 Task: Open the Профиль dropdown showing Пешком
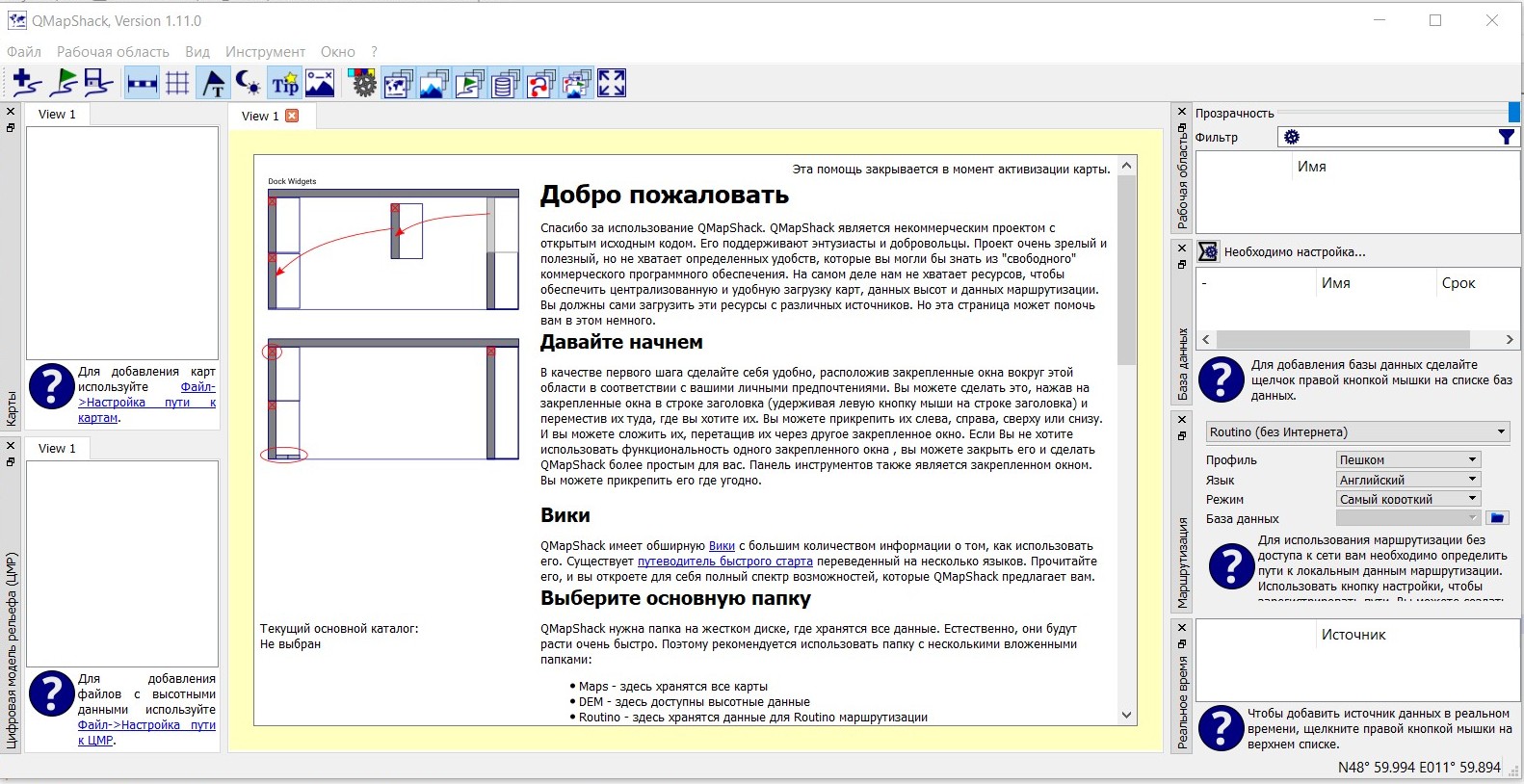(x=1408, y=459)
